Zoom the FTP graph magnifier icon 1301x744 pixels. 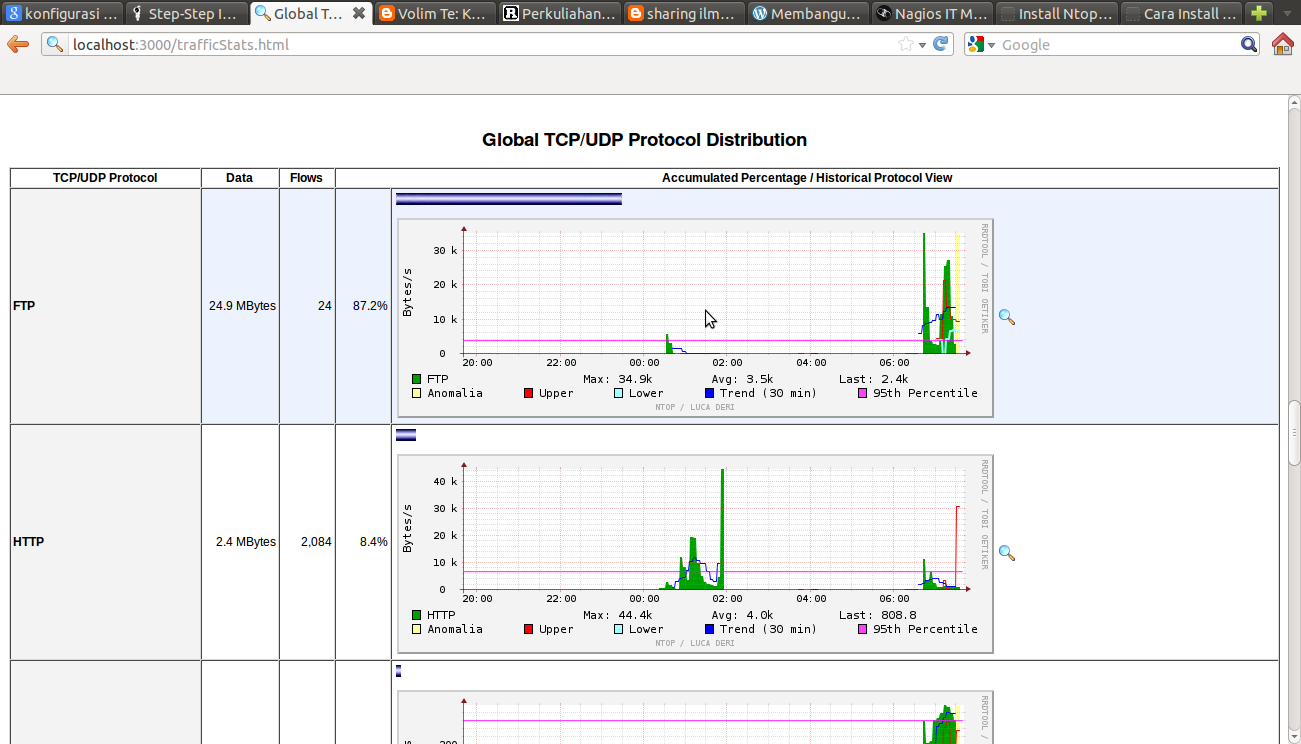1007,317
